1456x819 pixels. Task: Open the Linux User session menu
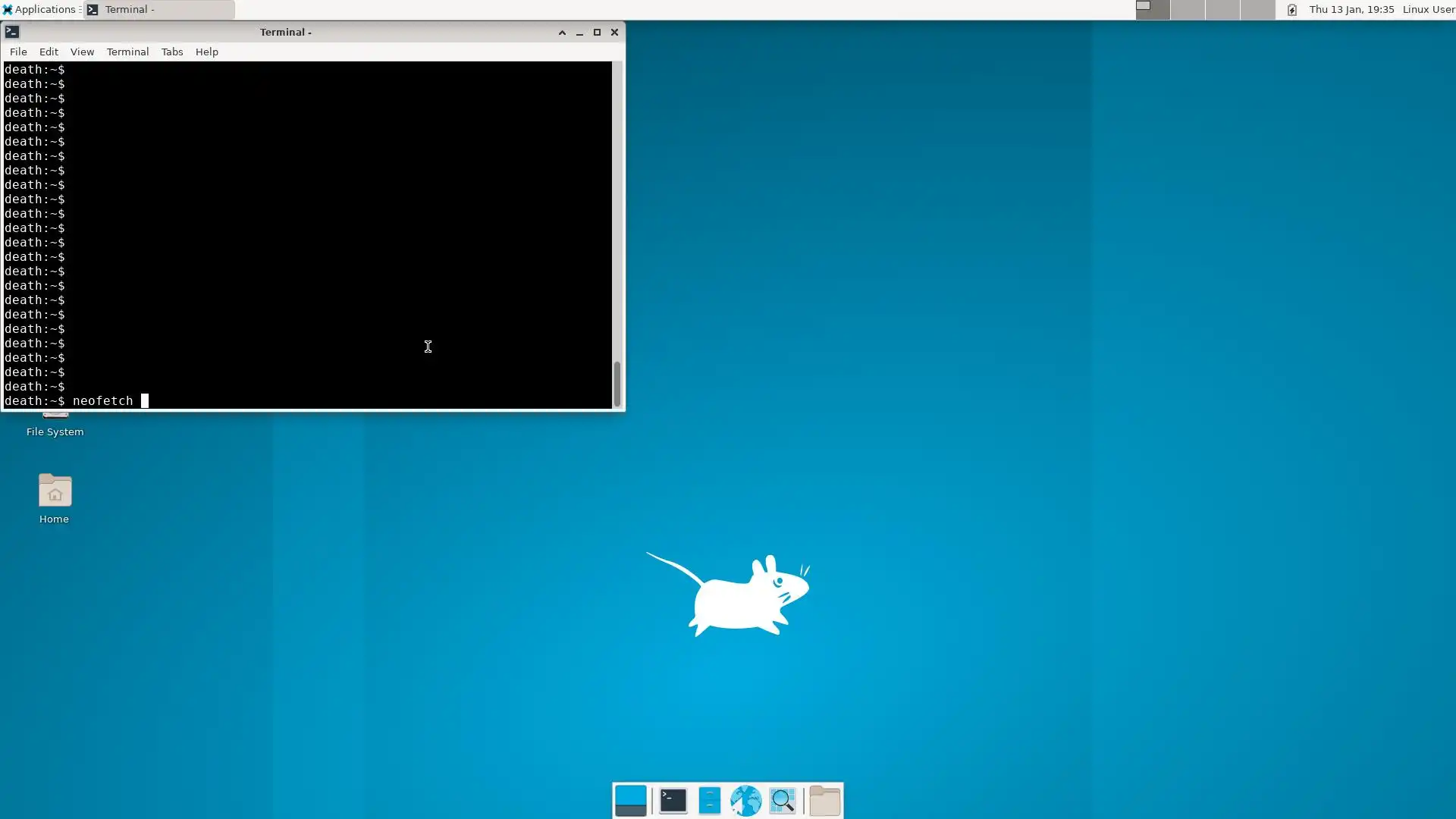[x=1428, y=10]
